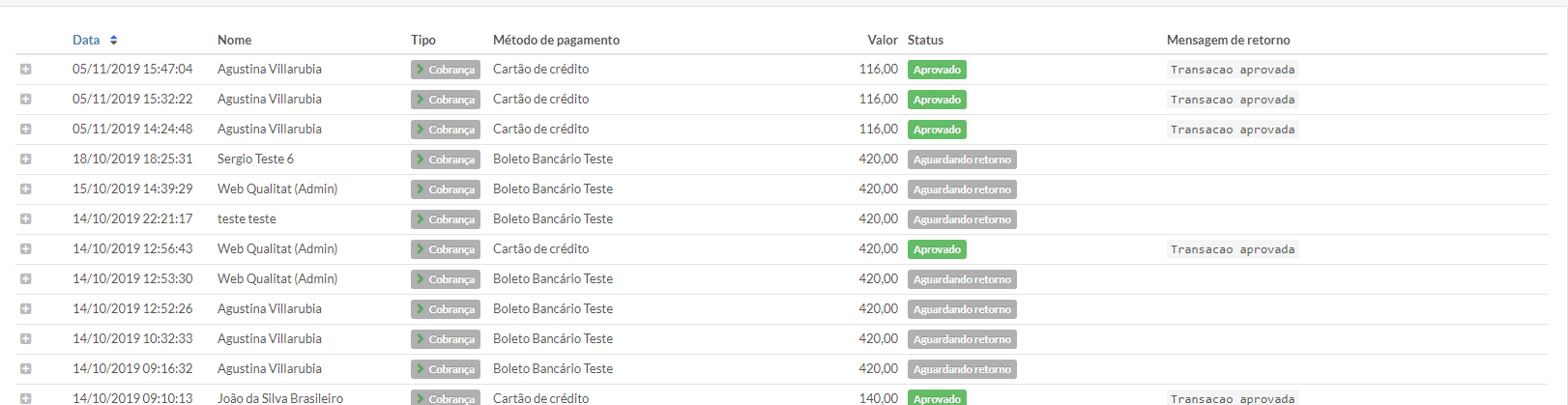Expand row dated 05/11/2019 15:47:04
The width and height of the screenshot is (1568, 405).
[x=26, y=70]
